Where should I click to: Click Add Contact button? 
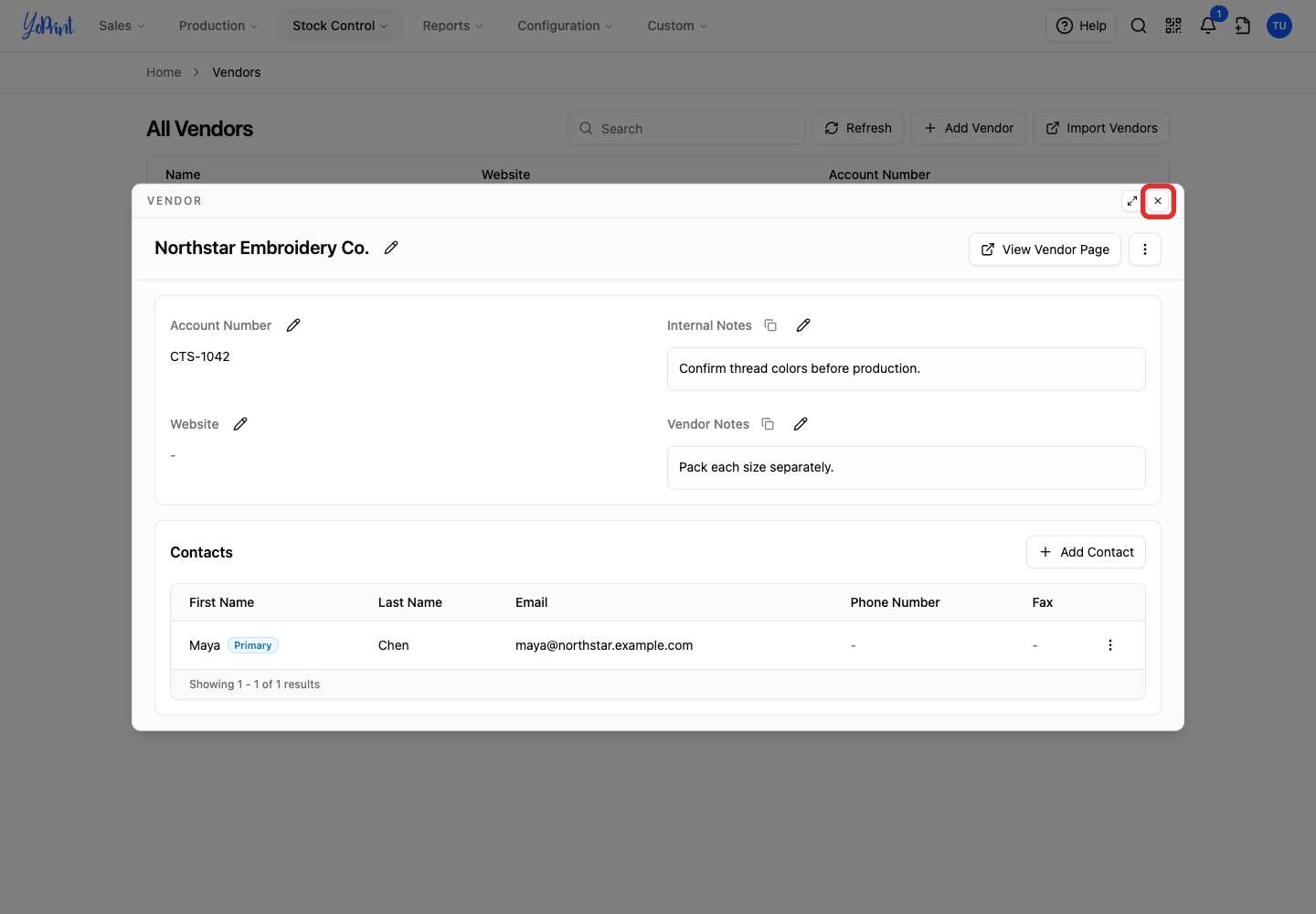tap(1086, 552)
